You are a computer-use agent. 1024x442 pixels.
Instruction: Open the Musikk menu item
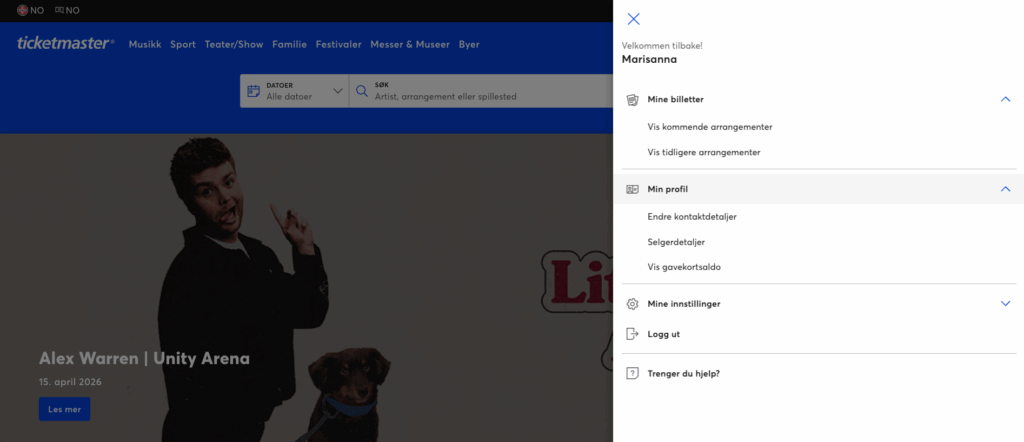pyautogui.click(x=145, y=45)
